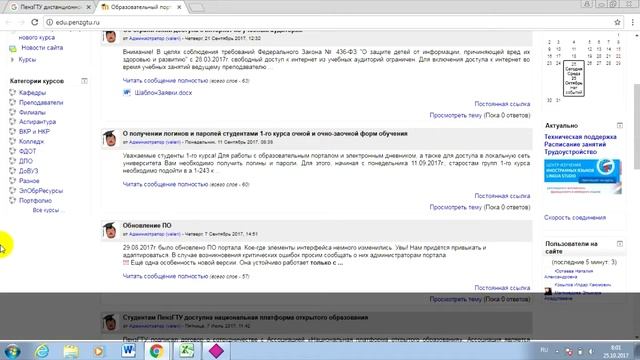Open the media player taskbar icon

98,351
